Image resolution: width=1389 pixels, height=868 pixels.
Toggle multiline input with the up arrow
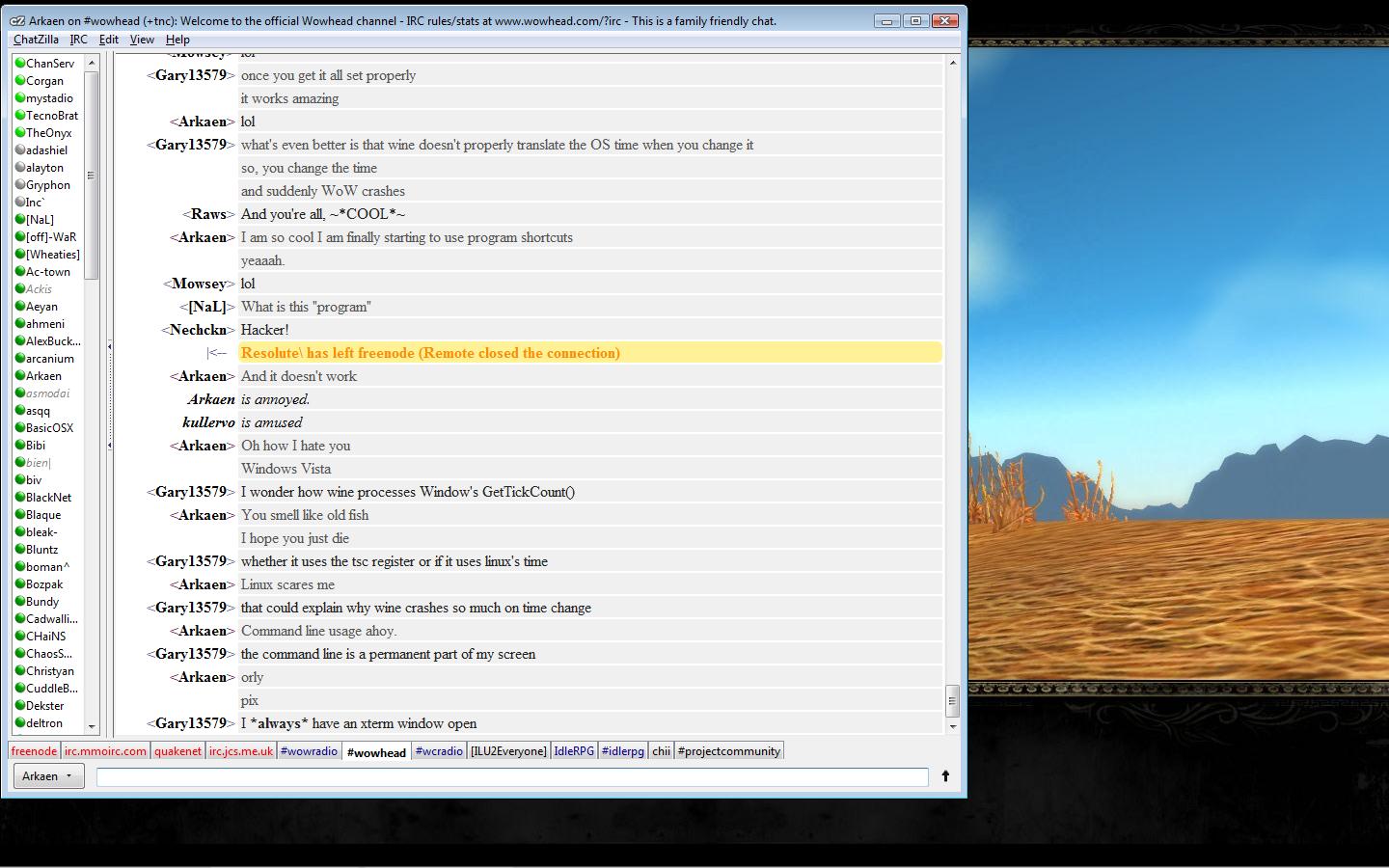click(x=945, y=776)
